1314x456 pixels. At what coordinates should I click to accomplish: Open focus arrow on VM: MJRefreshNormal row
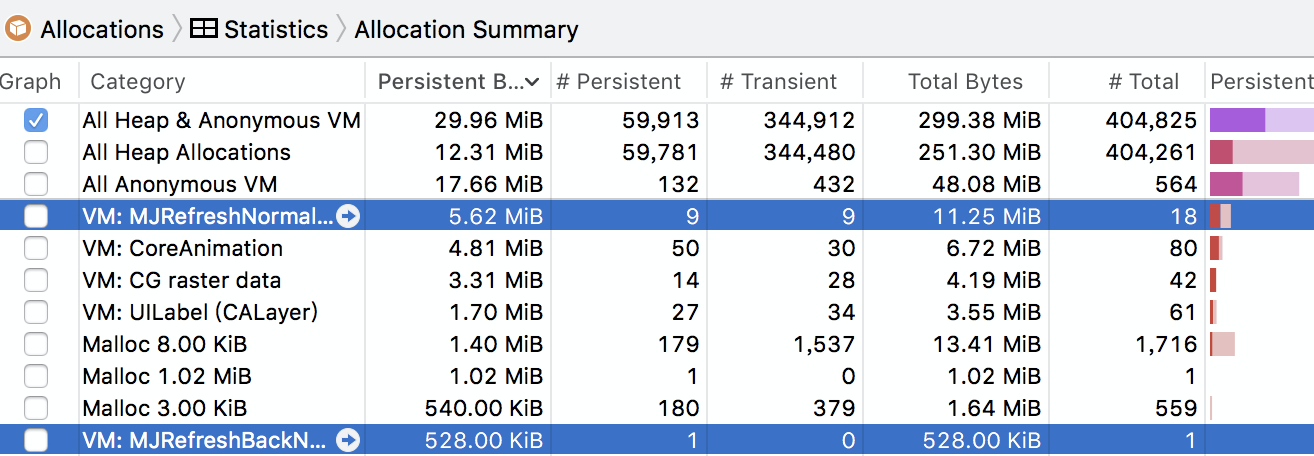348,216
